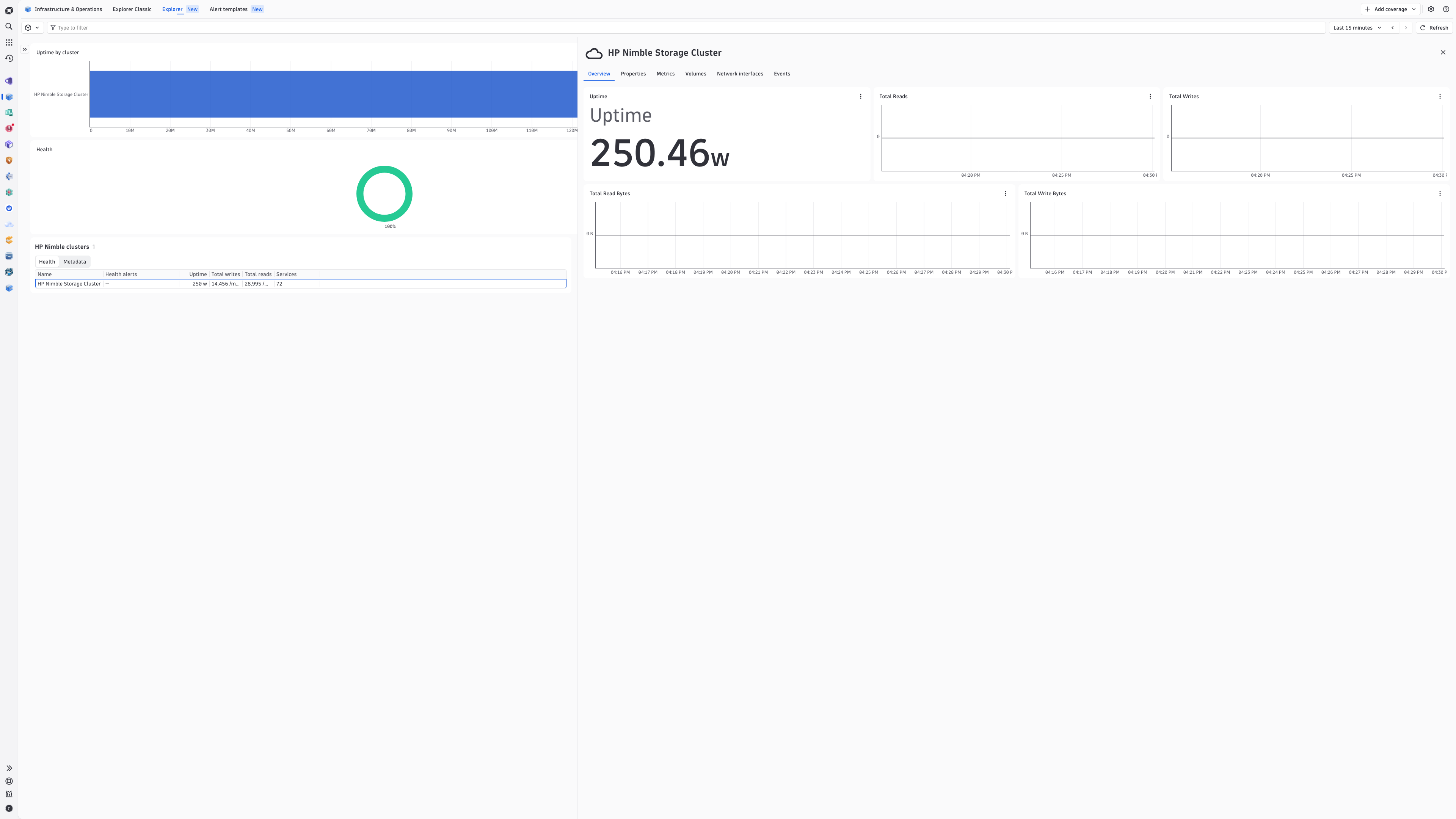
Task: Open the Kubernetes wheel sidebar icon
Action: (9, 209)
